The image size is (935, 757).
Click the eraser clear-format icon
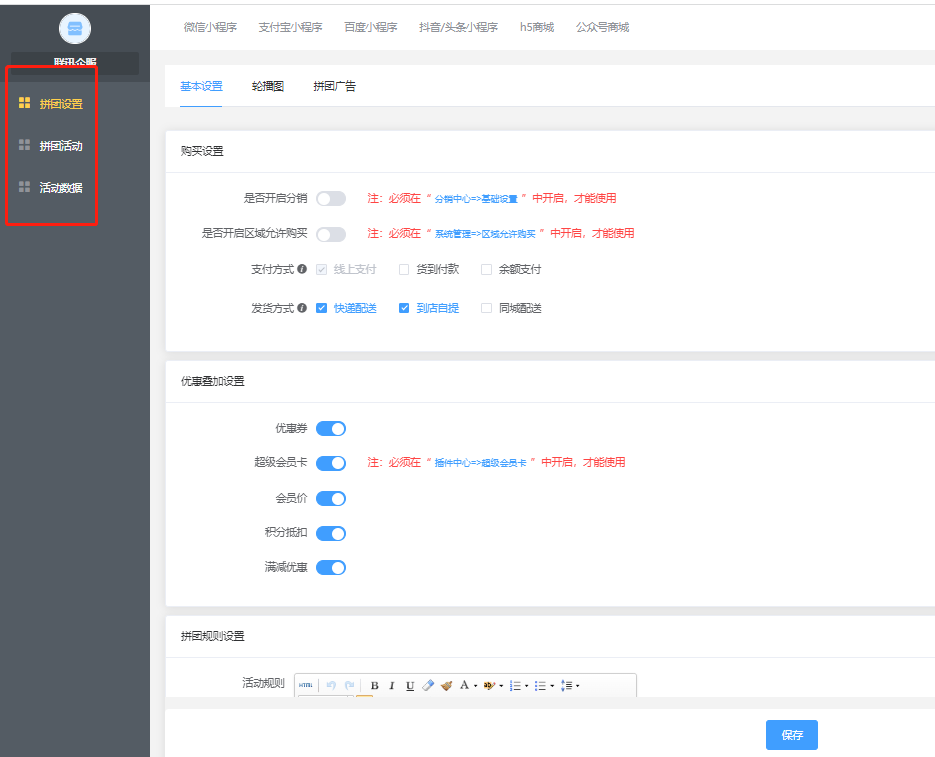(428, 685)
